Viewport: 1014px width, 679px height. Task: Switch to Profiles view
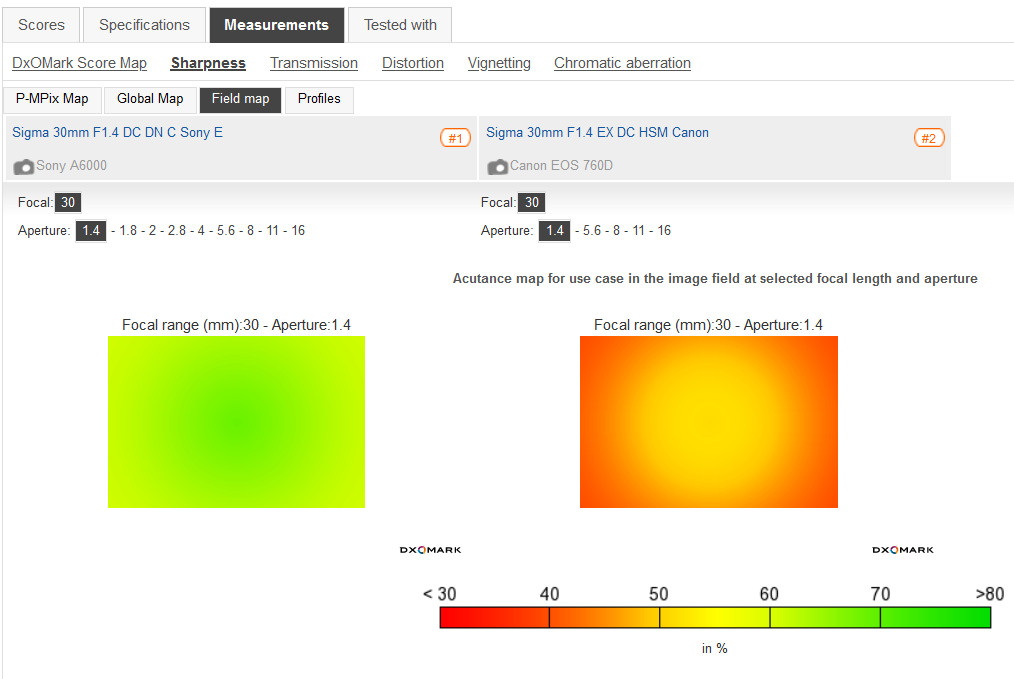point(319,100)
